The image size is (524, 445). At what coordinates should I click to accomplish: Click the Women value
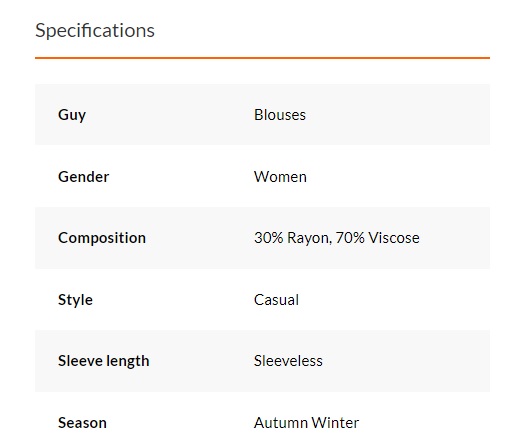click(280, 177)
